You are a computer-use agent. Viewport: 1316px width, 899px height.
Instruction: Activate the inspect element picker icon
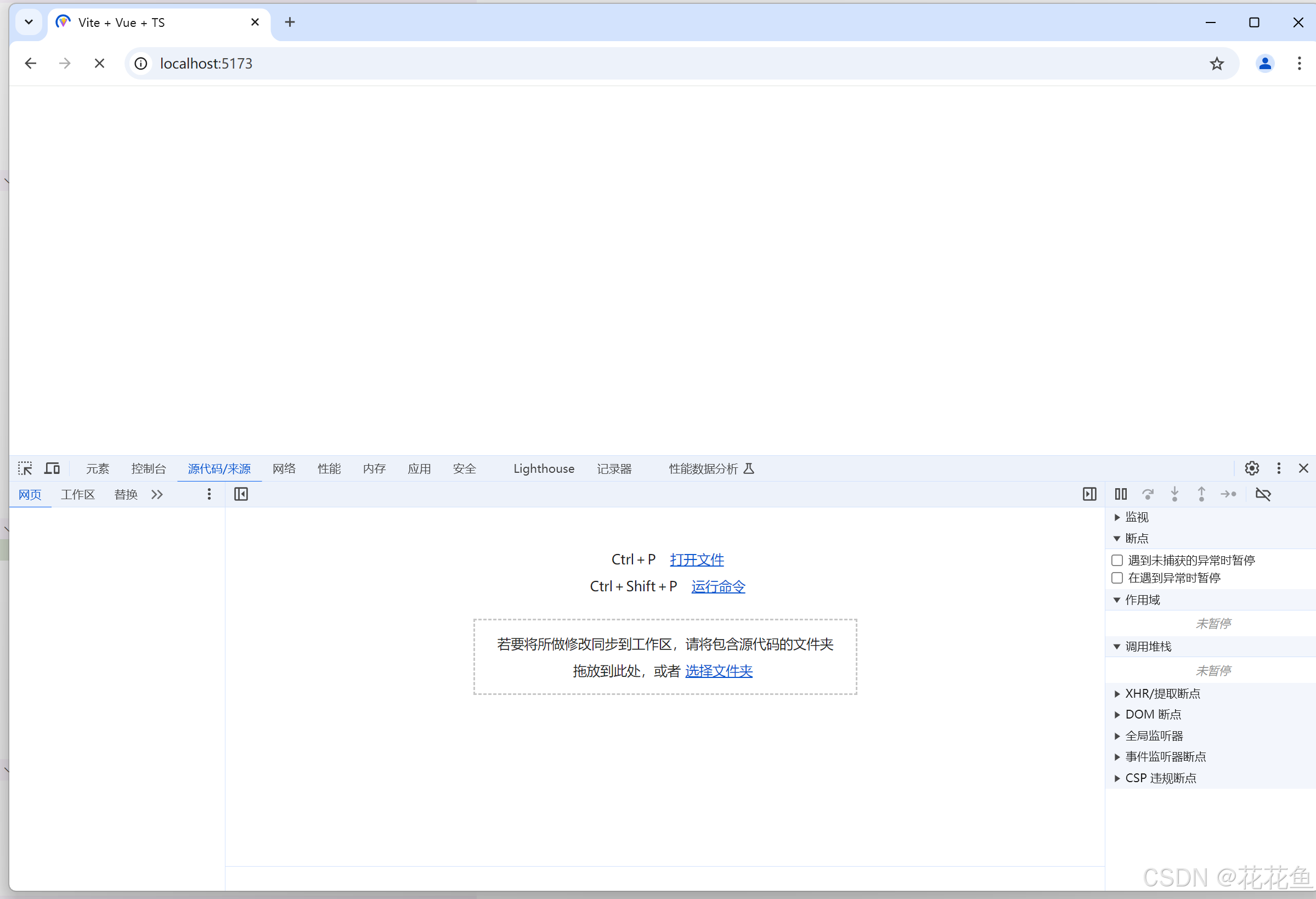25,469
